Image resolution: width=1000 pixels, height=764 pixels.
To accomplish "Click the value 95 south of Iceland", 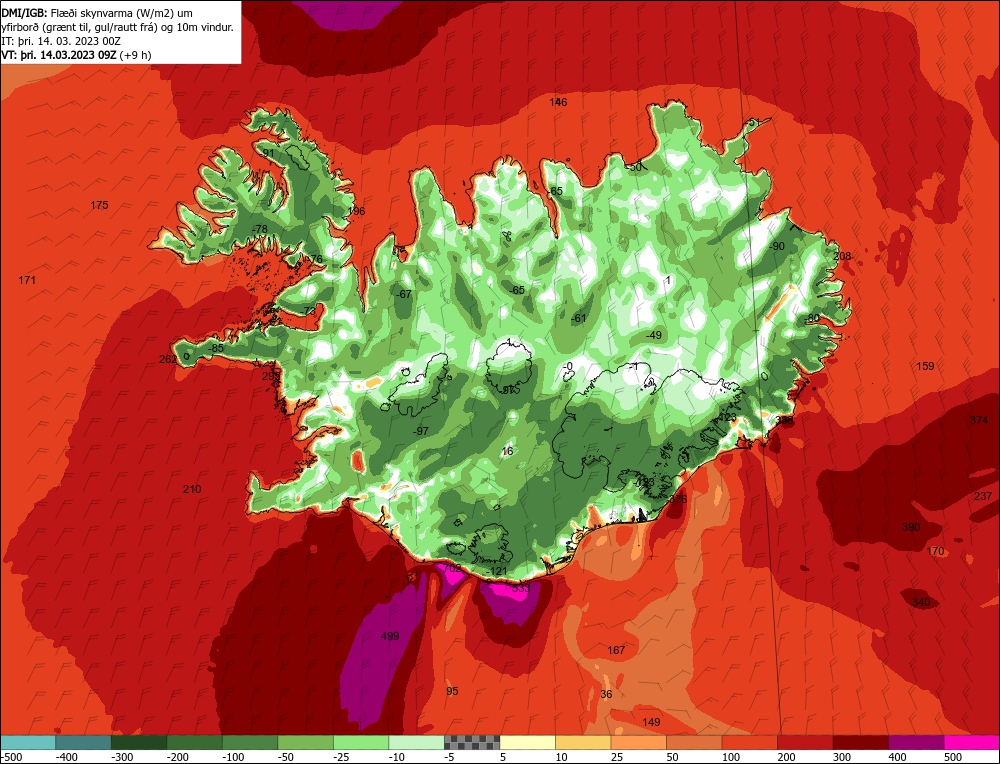I will (x=452, y=691).
